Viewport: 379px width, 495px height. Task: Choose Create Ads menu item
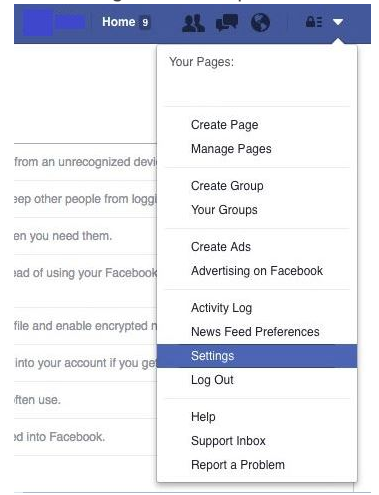221,247
